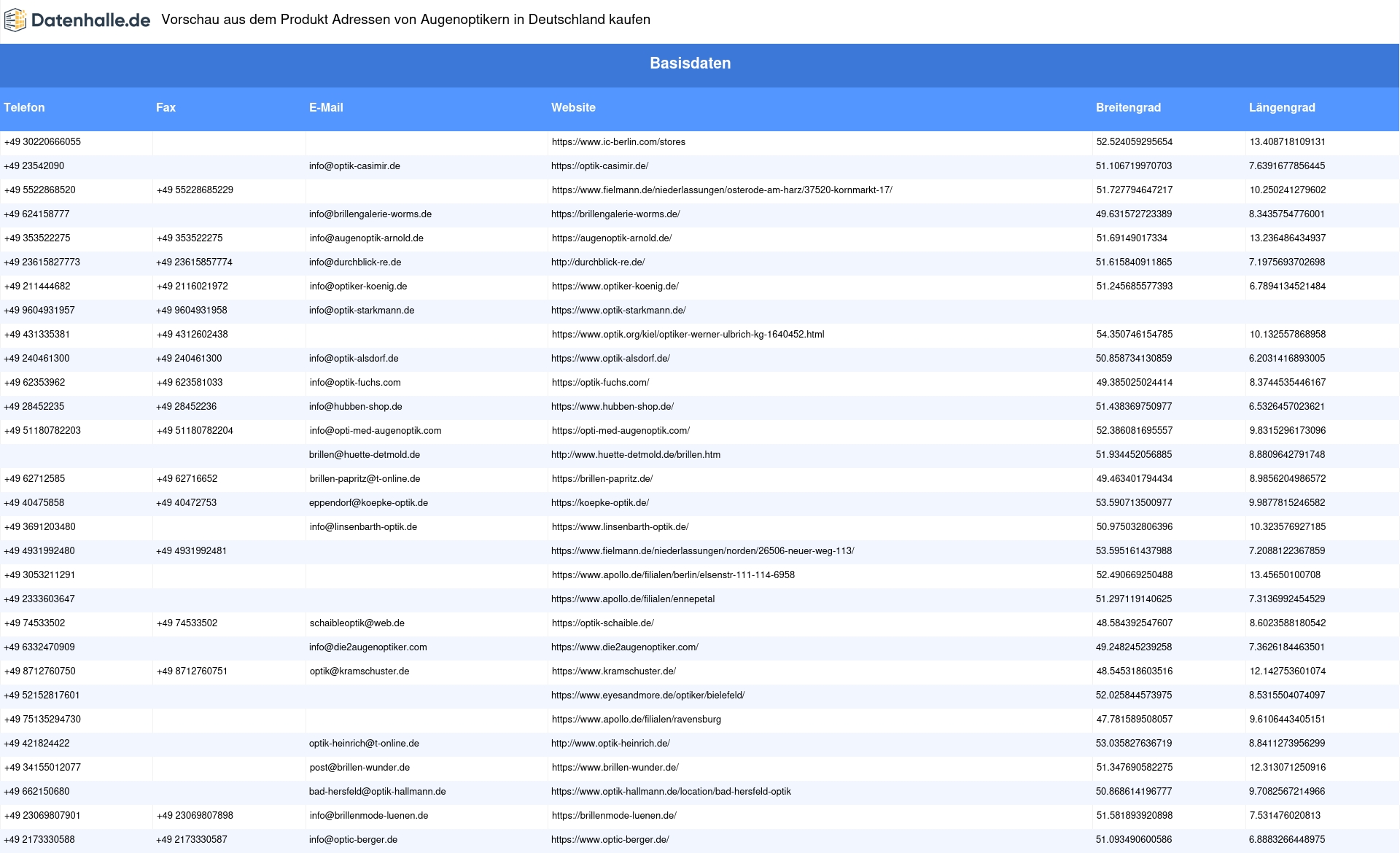
Task: Click the Telefon column header
Action: (24, 107)
